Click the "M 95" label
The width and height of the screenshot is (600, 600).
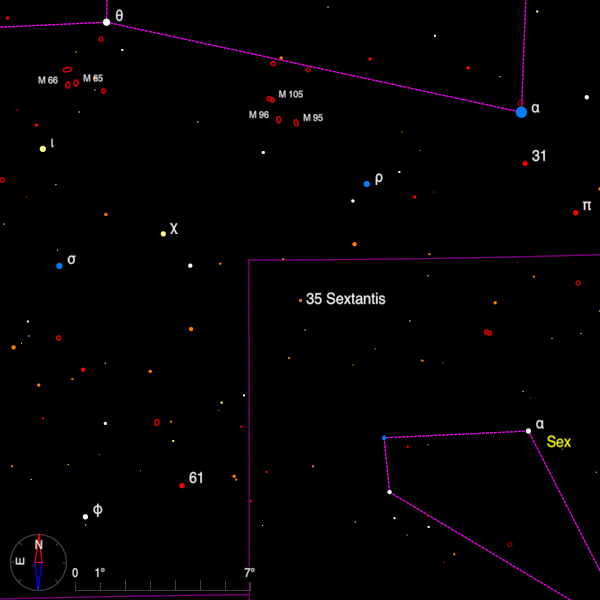click(313, 118)
